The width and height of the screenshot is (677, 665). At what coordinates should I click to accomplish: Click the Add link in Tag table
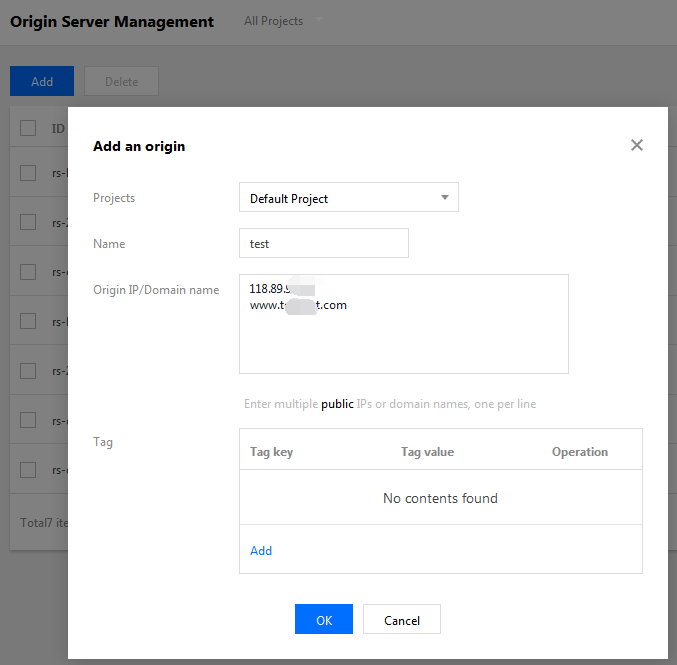tap(261, 550)
